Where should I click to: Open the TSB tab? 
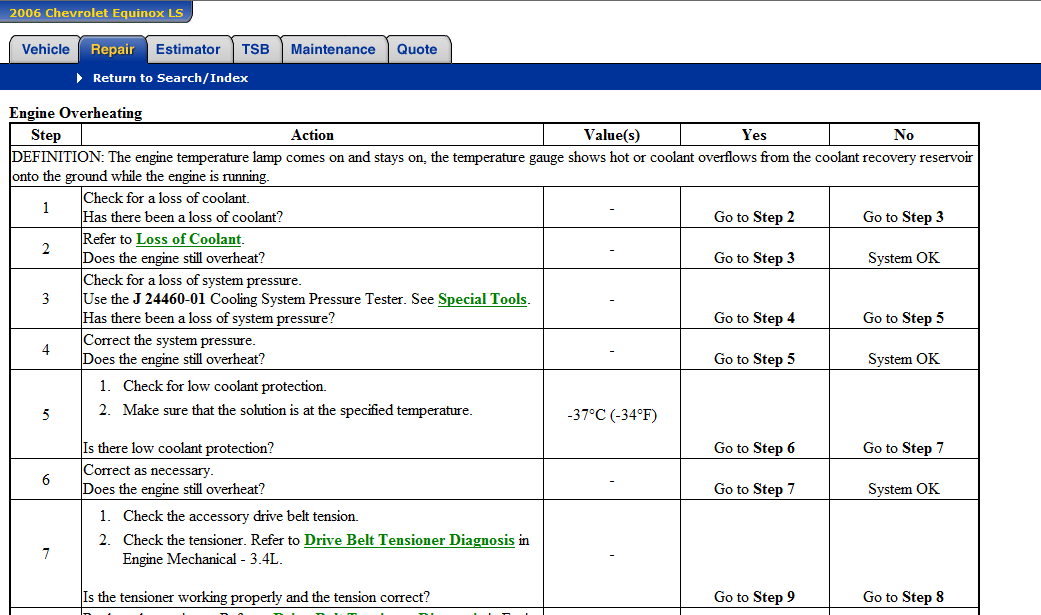(256, 50)
